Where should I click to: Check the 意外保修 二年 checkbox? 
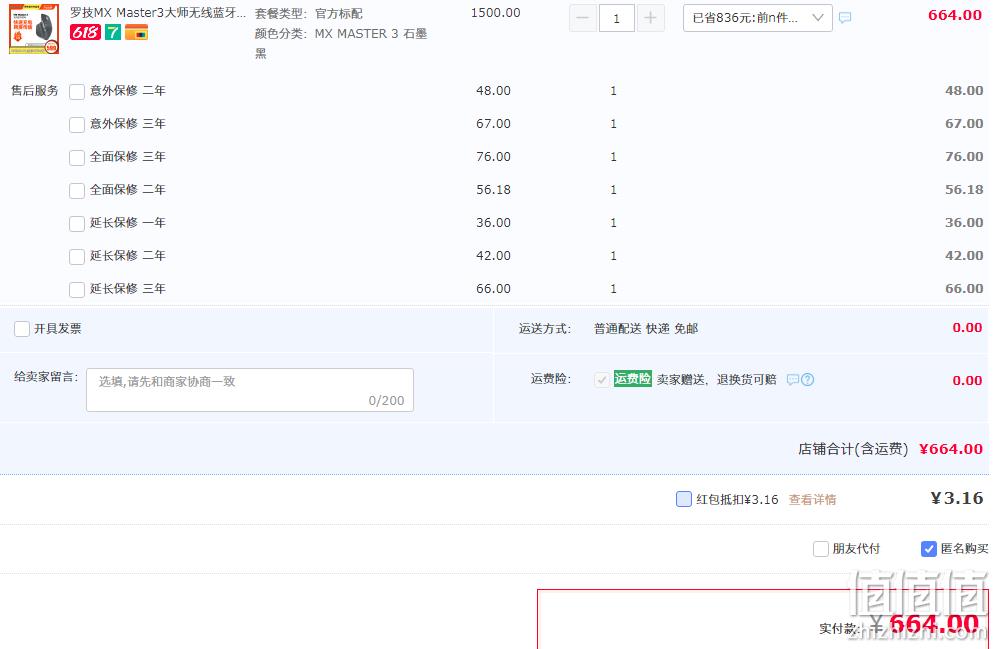coord(77,92)
